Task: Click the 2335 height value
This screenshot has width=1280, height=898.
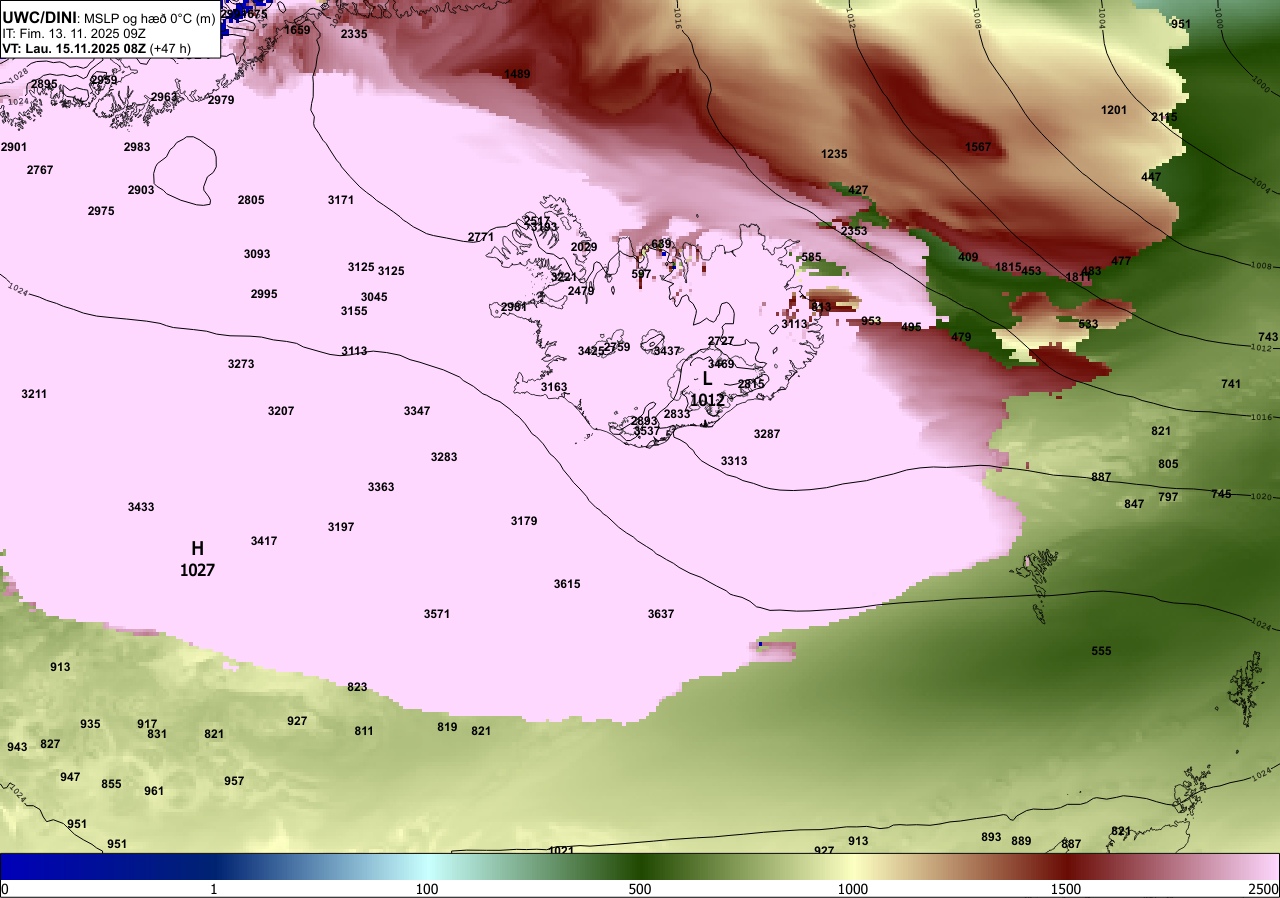Action: click(x=354, y=34)
